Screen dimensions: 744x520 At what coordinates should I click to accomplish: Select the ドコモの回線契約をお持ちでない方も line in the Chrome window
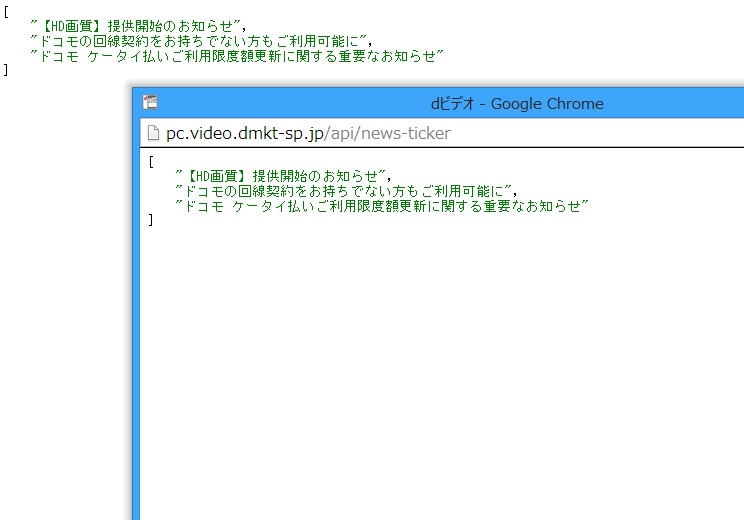tap(346, 191)
